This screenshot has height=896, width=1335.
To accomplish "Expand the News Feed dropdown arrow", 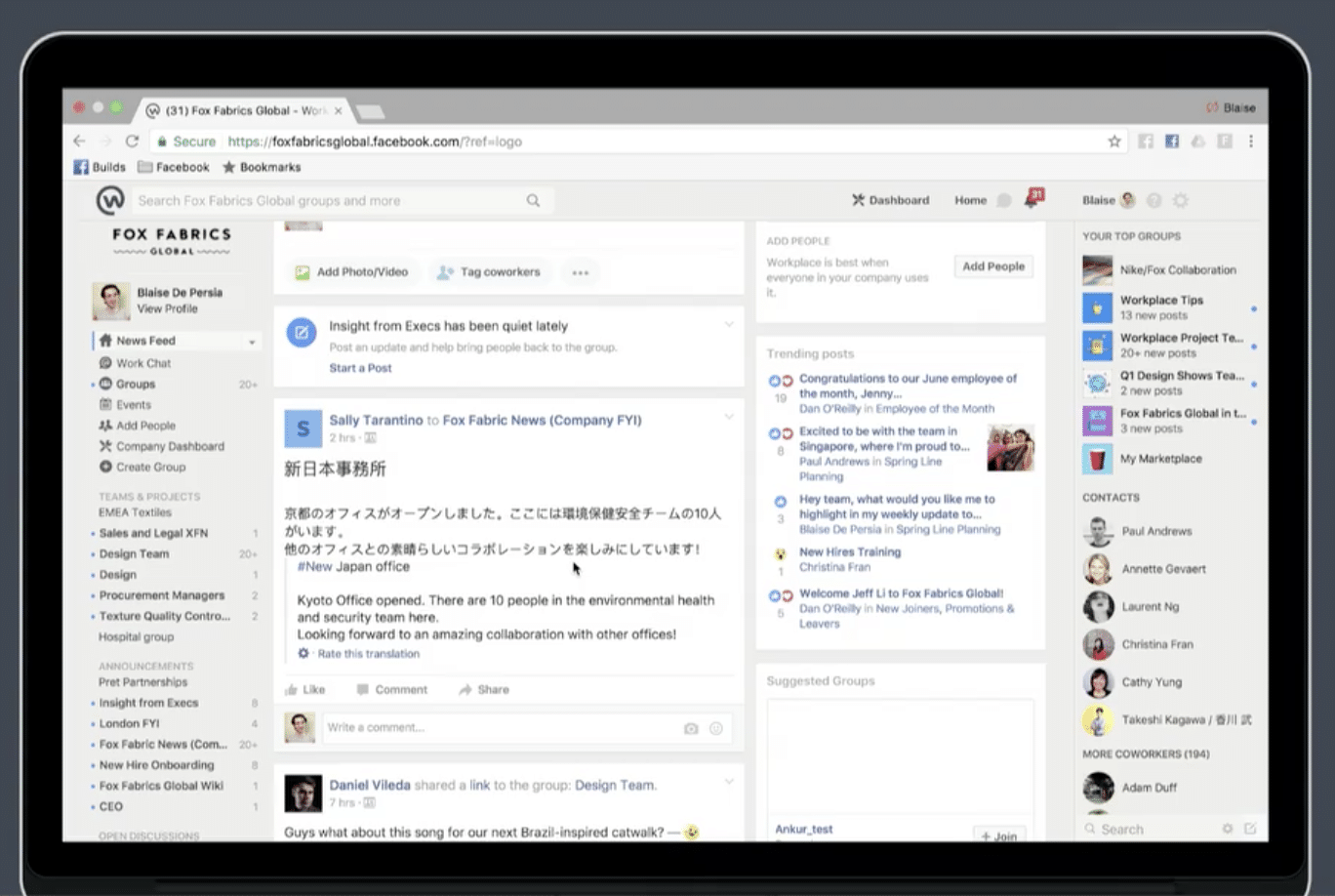I will point(252,342).
